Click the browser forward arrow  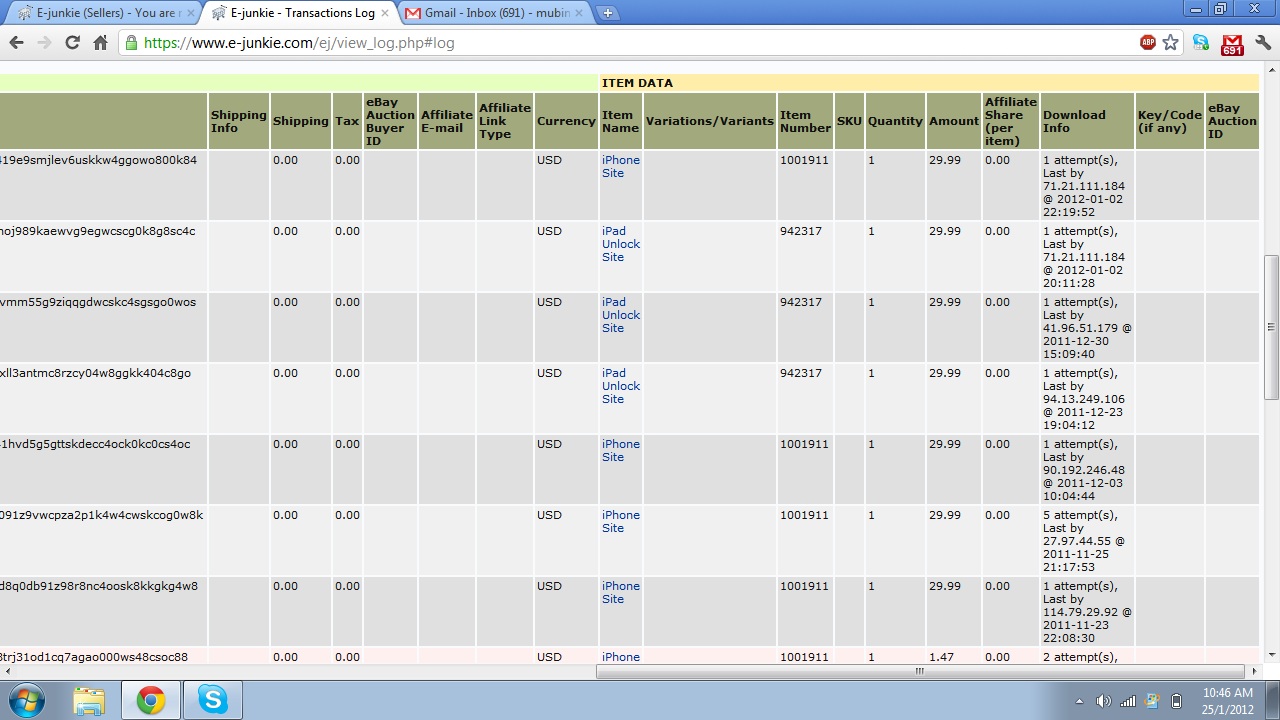tap(44, 43)
